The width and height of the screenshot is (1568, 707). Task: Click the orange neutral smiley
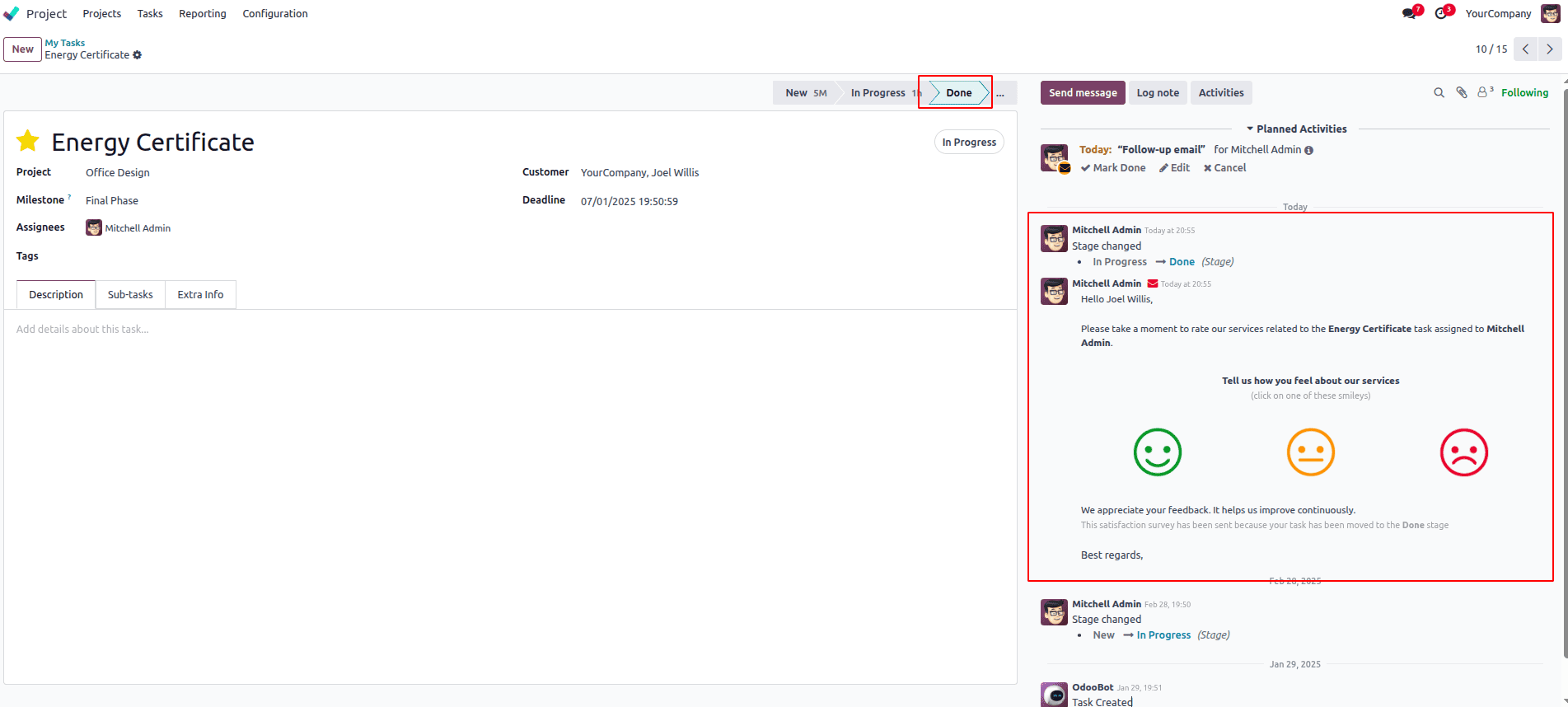tap(1311, 452)
